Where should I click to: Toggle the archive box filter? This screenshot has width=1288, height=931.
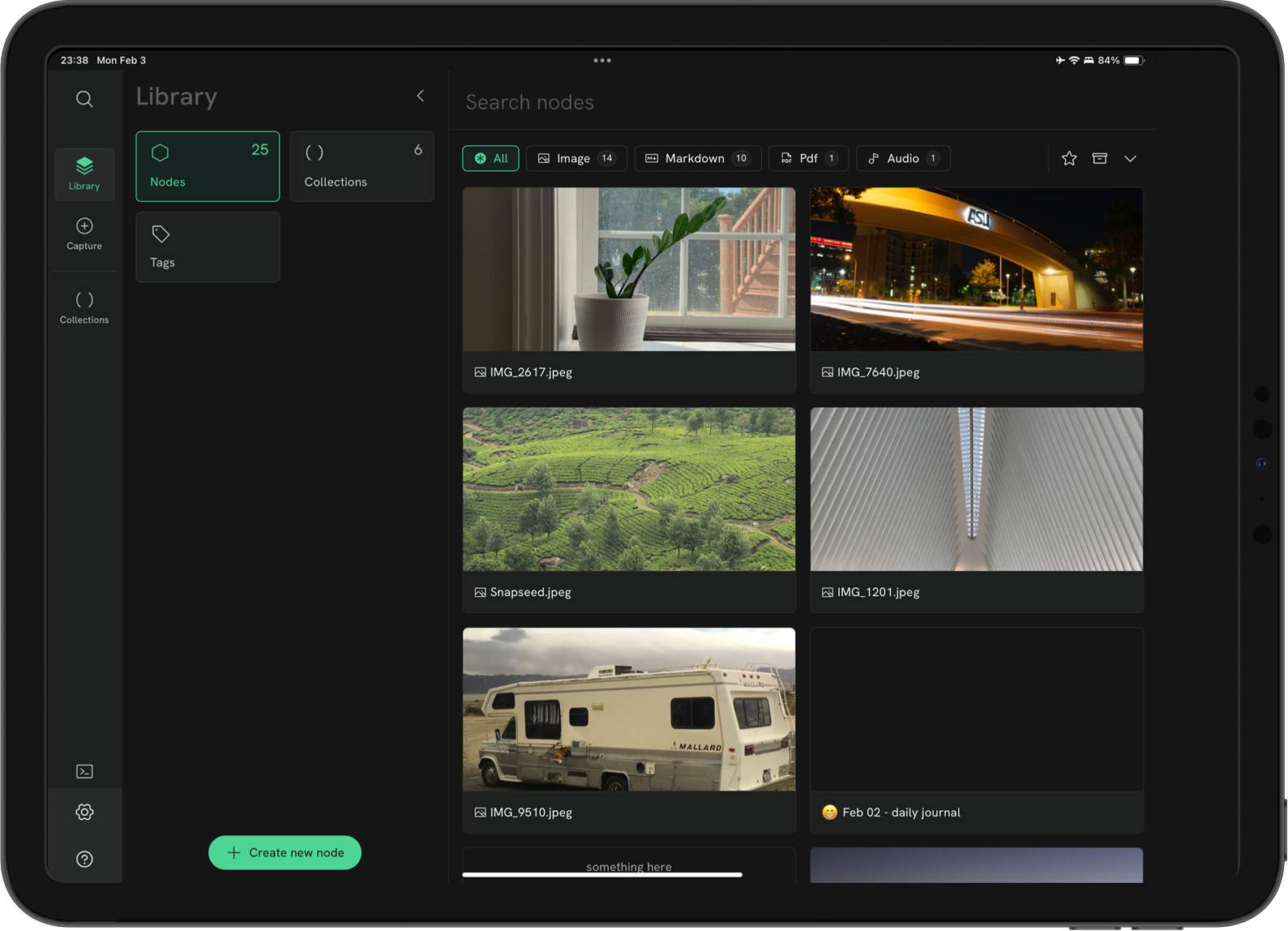(x=1100, y=158)
